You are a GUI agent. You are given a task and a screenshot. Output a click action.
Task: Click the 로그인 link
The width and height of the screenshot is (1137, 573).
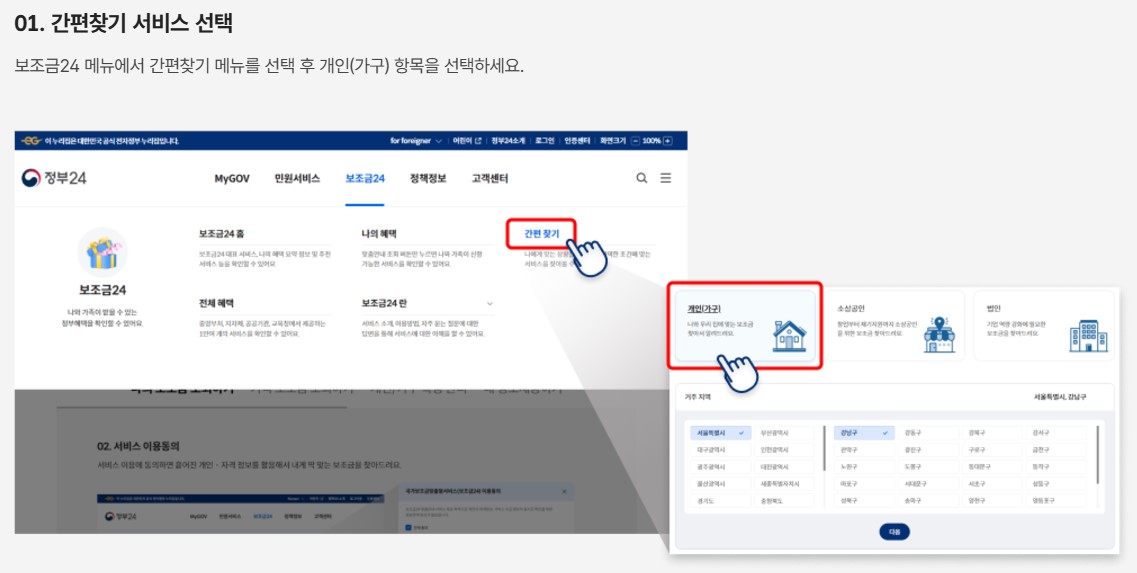[545, 141]
